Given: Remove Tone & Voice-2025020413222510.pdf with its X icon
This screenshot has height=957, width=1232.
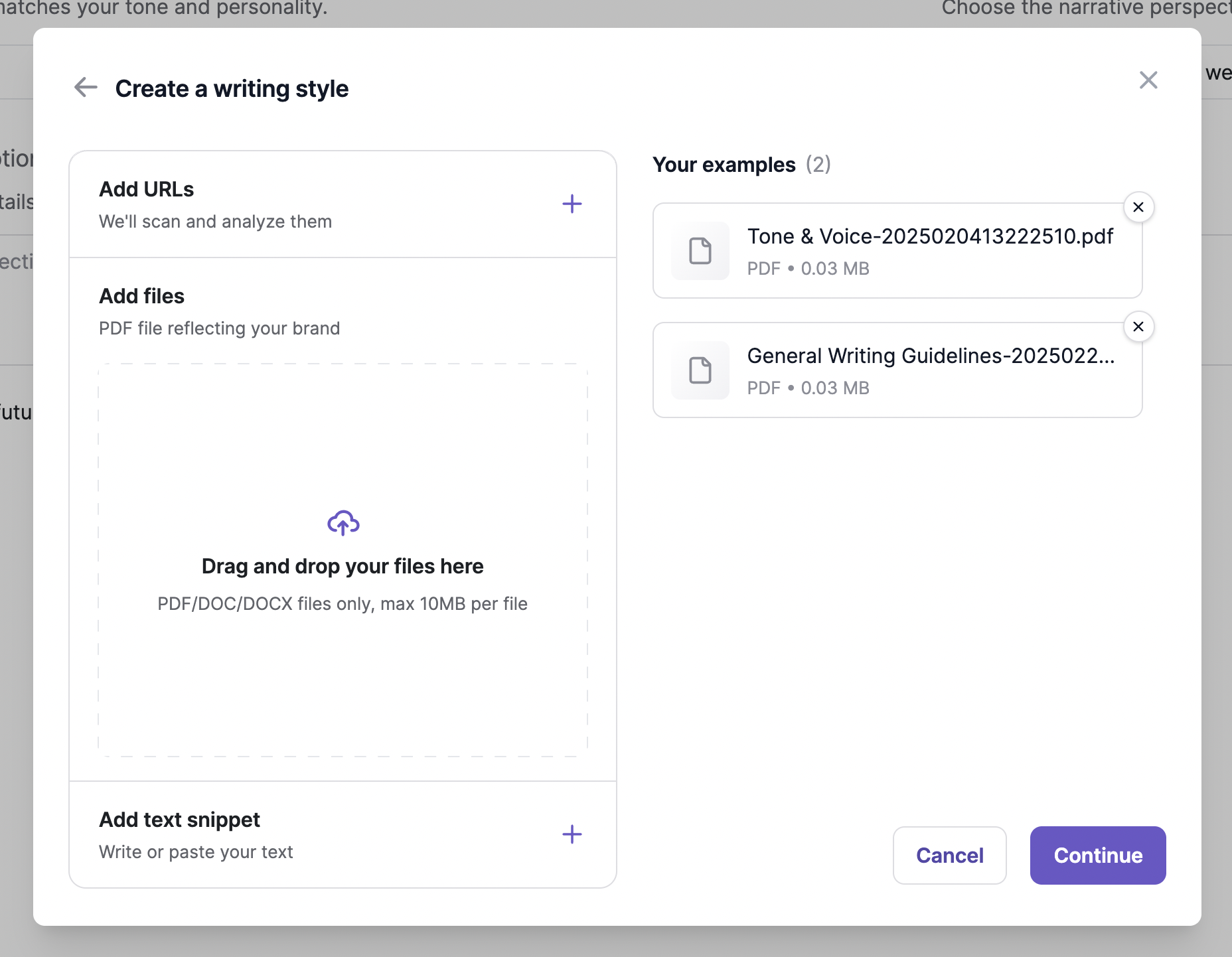Looking at the screenshot, I should [1138, 207].
